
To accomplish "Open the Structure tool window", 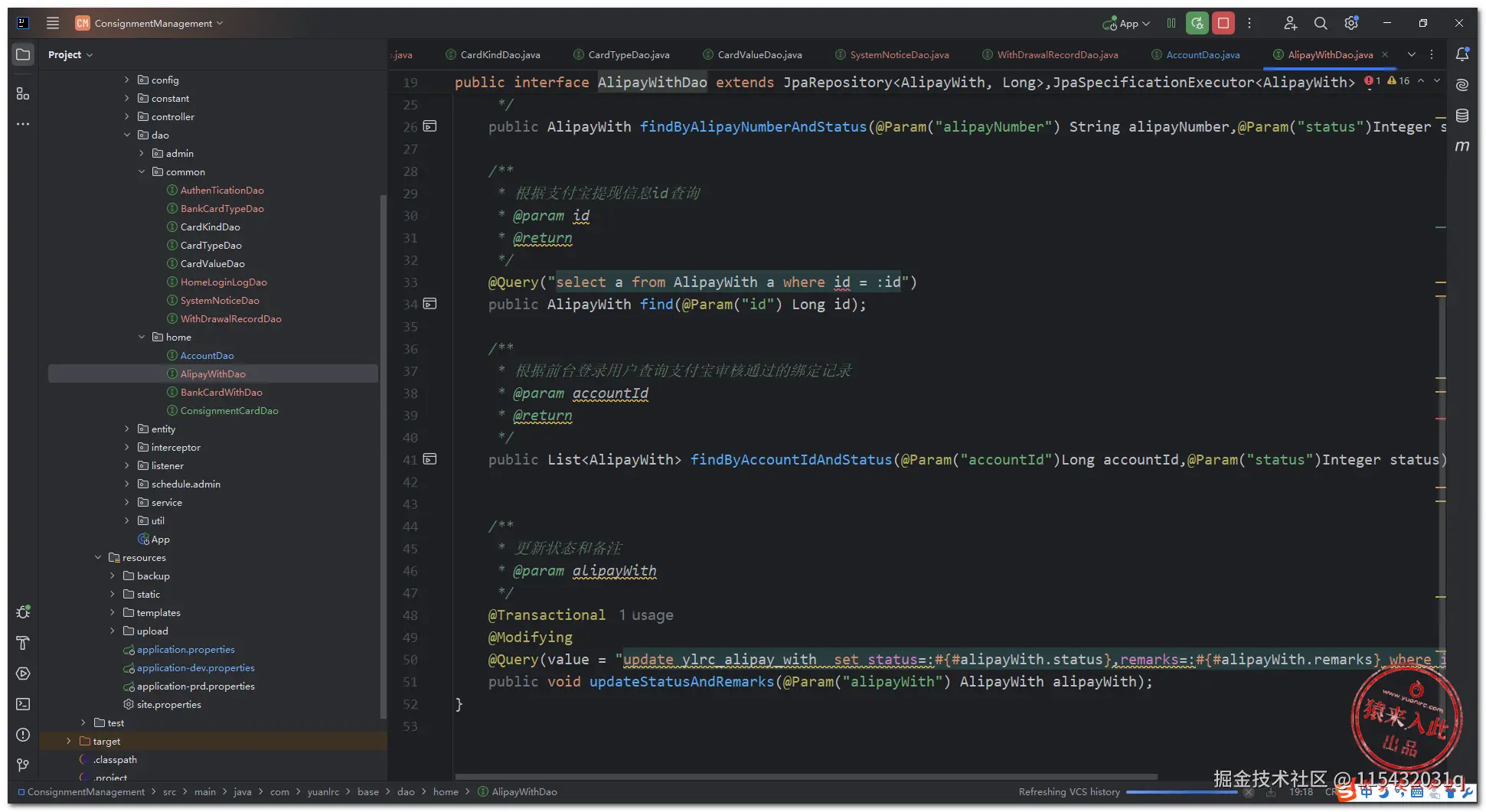I will coord(23,93).
